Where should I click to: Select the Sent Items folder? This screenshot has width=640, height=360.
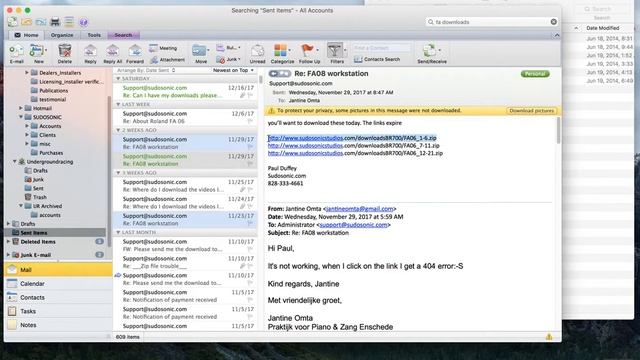[x=55, y=233]
